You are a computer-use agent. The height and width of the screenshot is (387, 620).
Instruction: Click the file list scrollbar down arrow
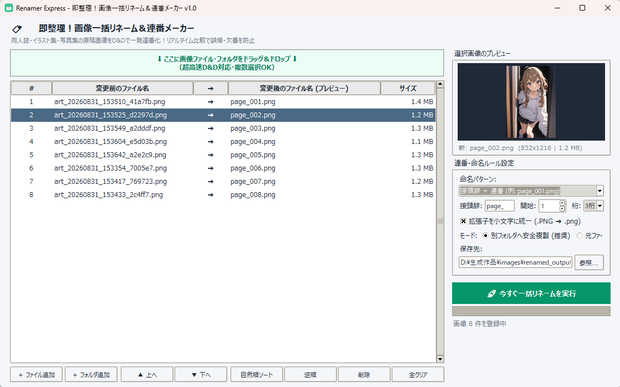[440, 359]
